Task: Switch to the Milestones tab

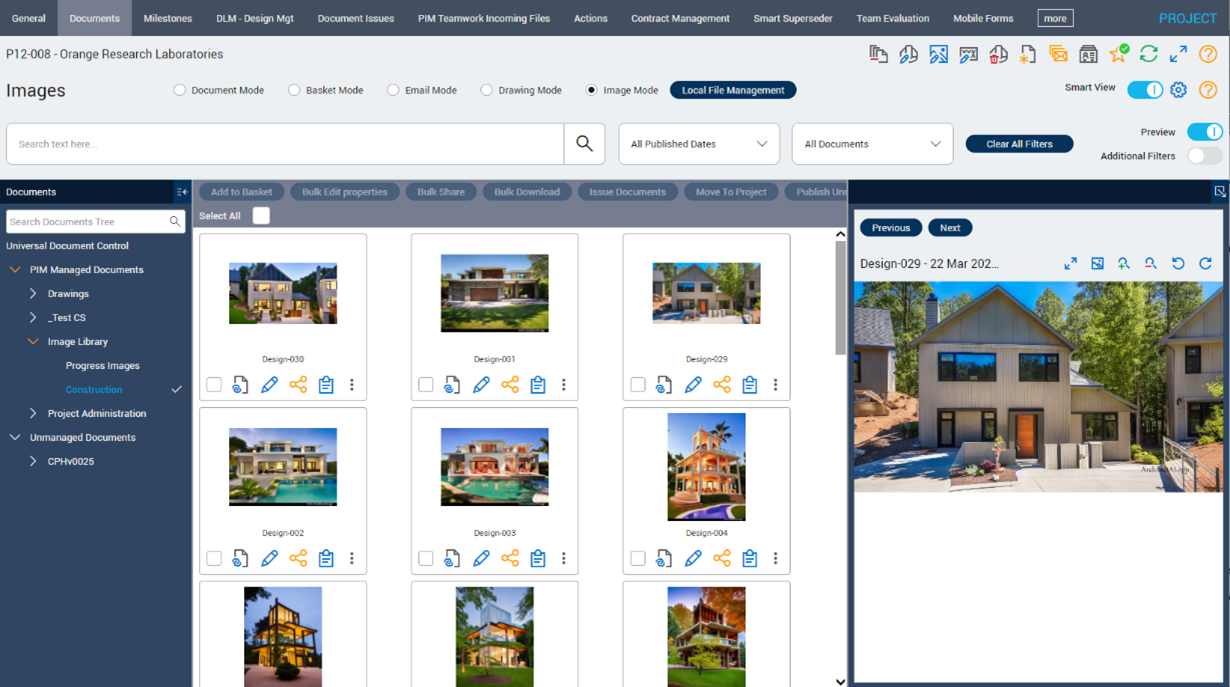Action: click(167, 18)
